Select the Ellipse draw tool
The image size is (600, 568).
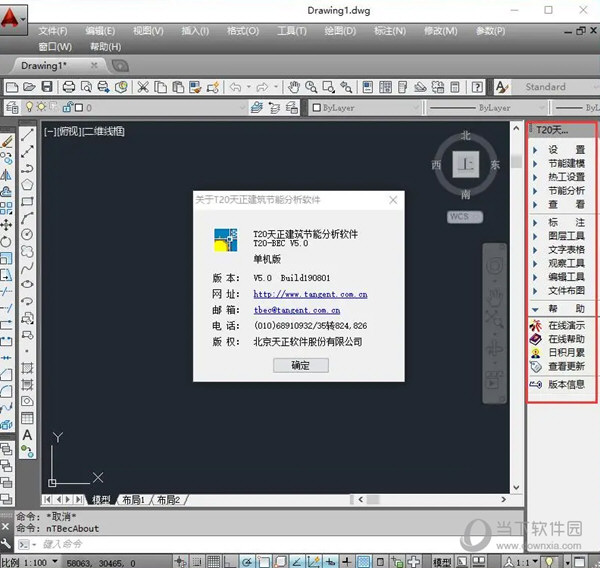coord(27,284)
